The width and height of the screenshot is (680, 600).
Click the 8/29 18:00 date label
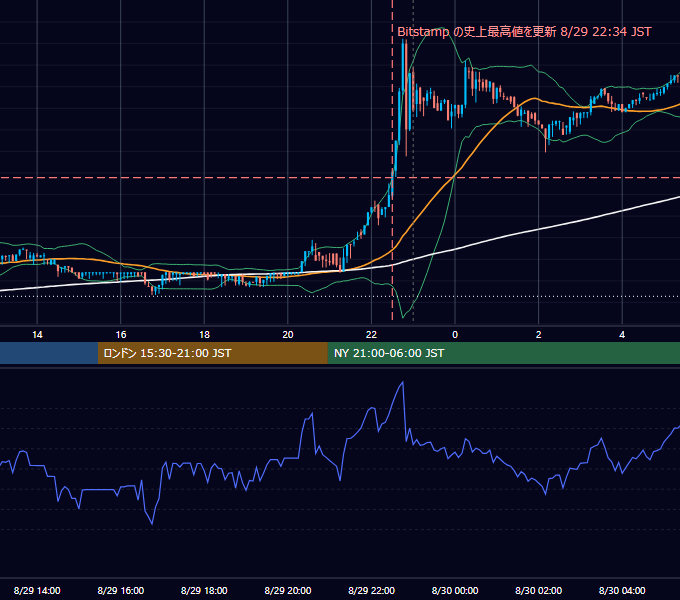pyautogui.click(x=204, y=590)
